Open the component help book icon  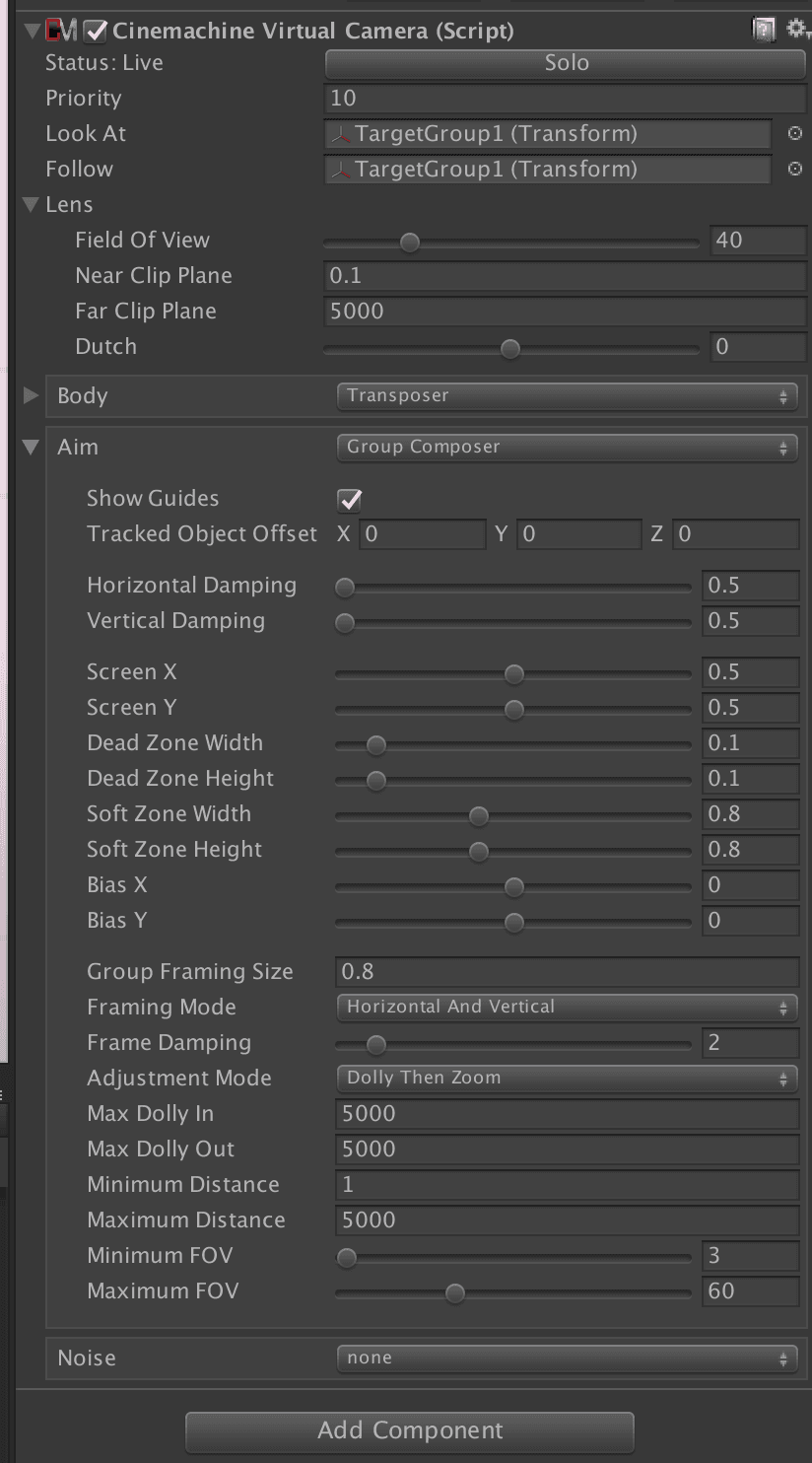pyautogui.click(x=764, y=30)
